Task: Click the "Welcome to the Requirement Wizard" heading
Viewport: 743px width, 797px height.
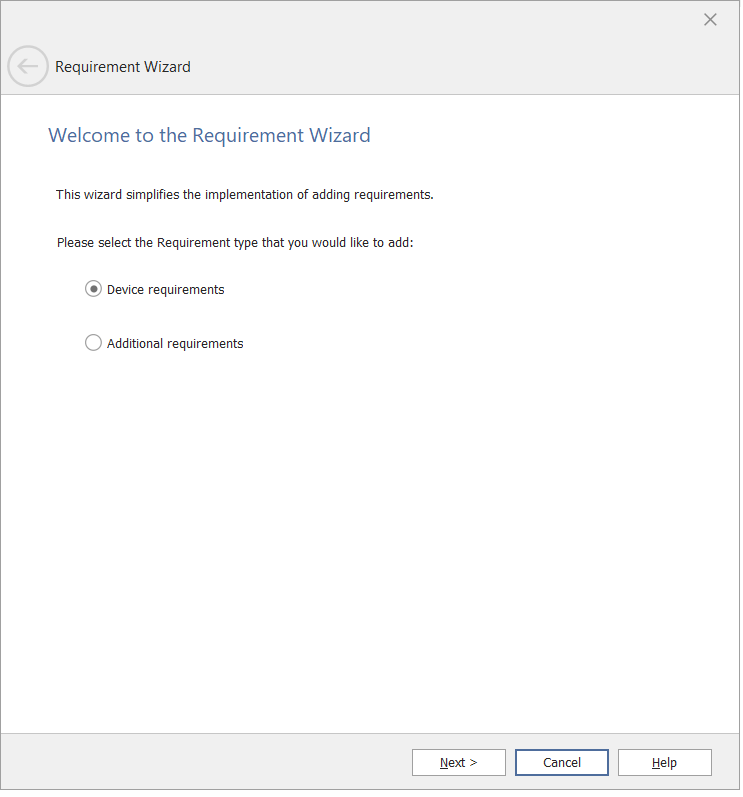Action: click(209, 136)
